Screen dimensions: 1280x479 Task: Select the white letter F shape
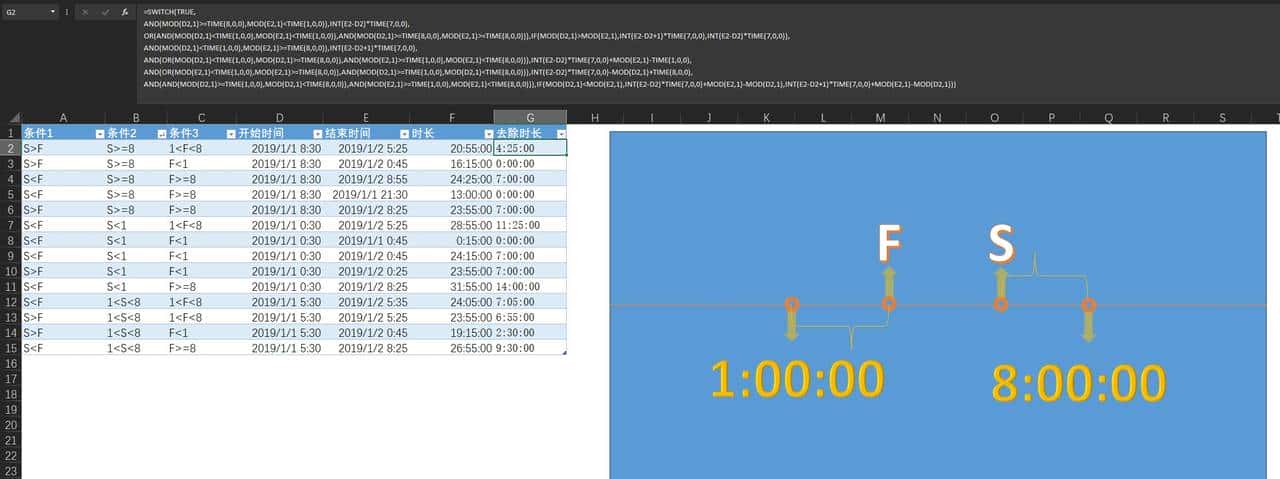point(889,244)
